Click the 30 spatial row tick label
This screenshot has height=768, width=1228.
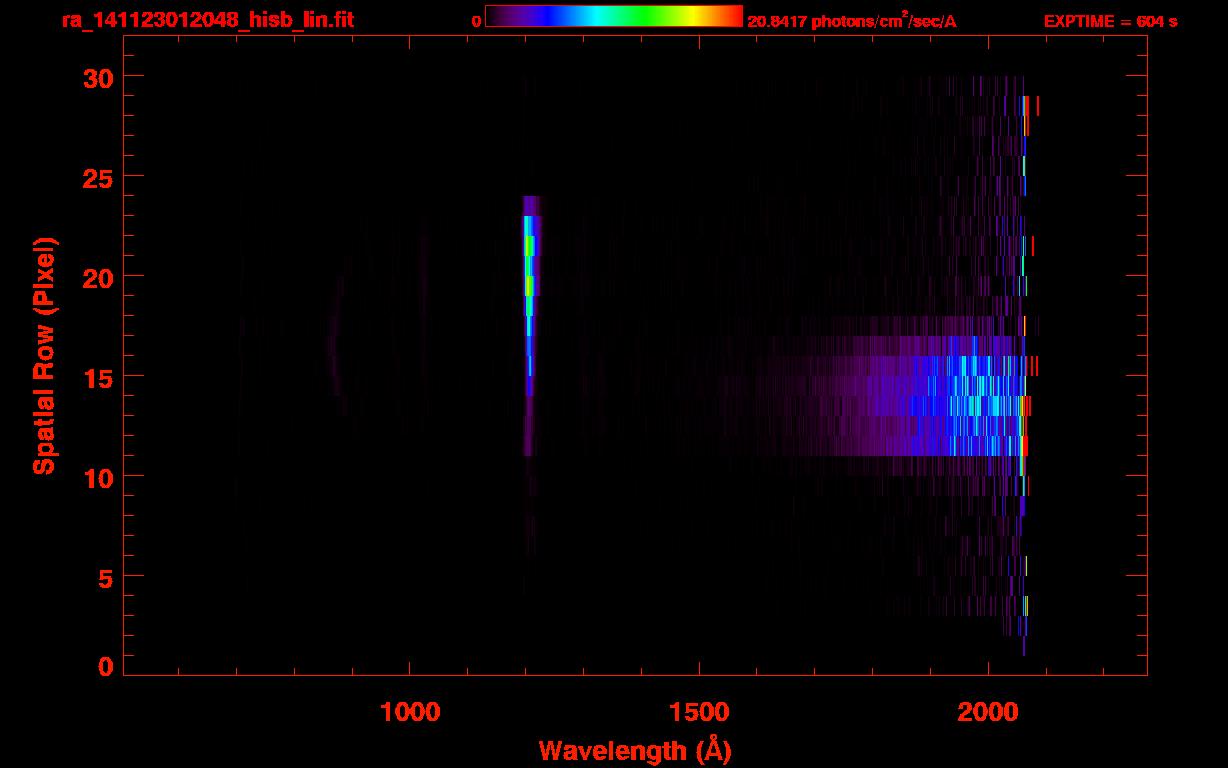[x=96, y=77]
